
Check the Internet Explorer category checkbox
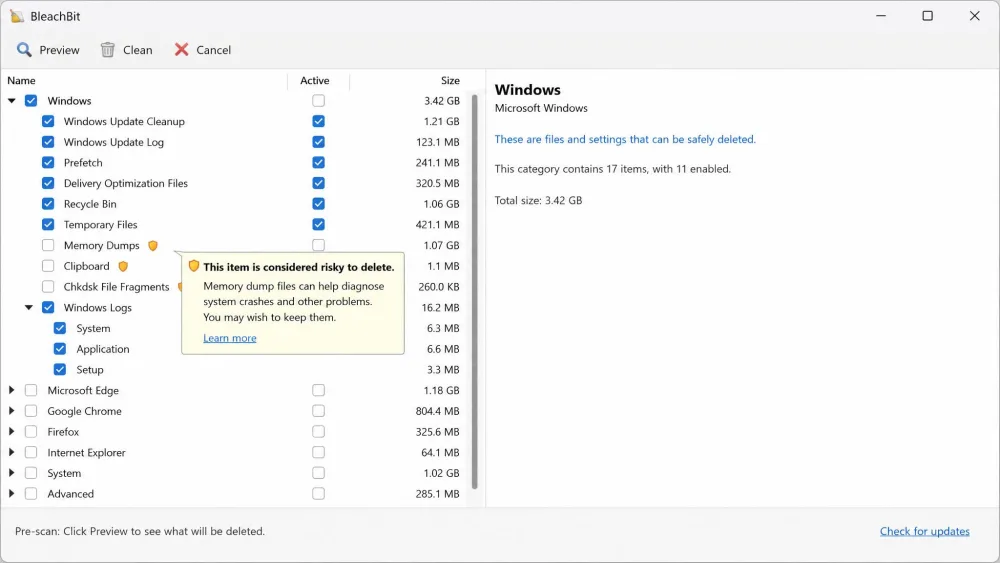tap(31, 453)
